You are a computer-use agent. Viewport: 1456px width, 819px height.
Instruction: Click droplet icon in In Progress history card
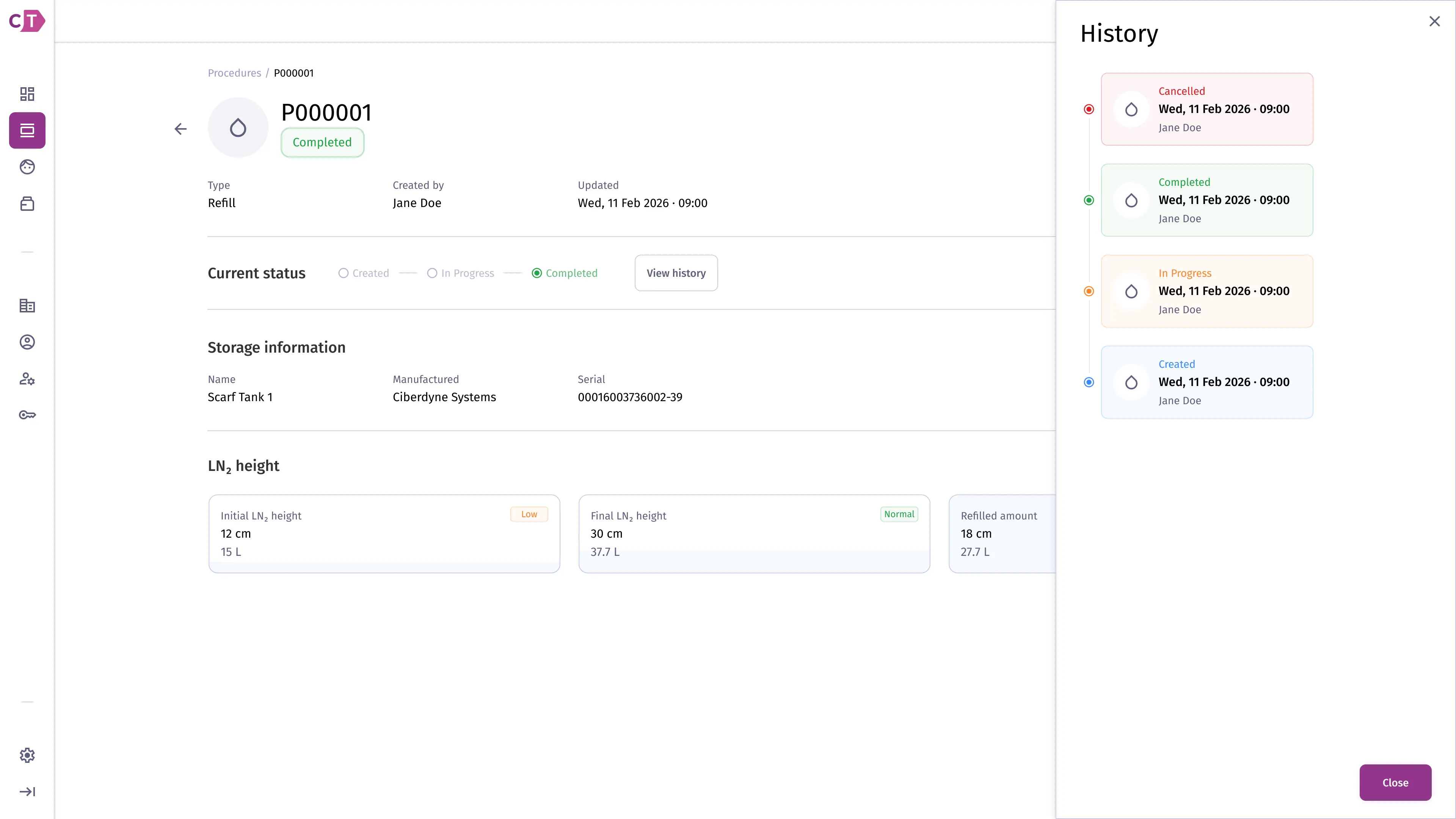(x=1131, y=291)
